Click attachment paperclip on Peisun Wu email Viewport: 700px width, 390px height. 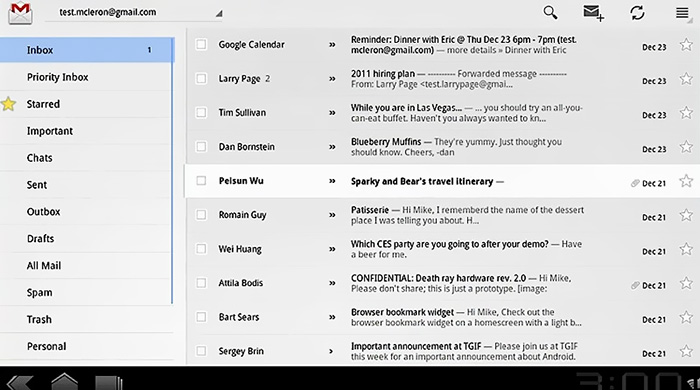click(635, 183)
